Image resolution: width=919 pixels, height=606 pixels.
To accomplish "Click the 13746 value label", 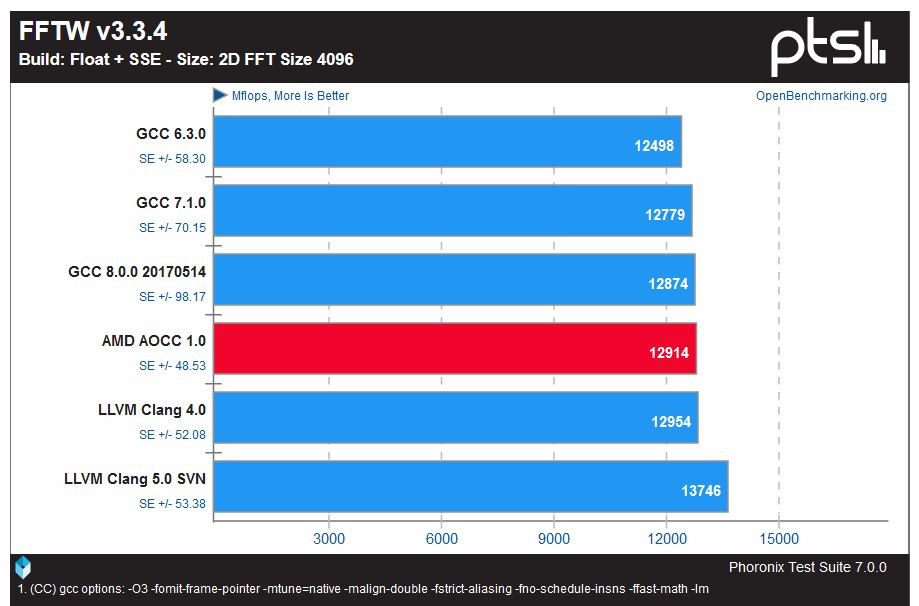I will [701, 491].
